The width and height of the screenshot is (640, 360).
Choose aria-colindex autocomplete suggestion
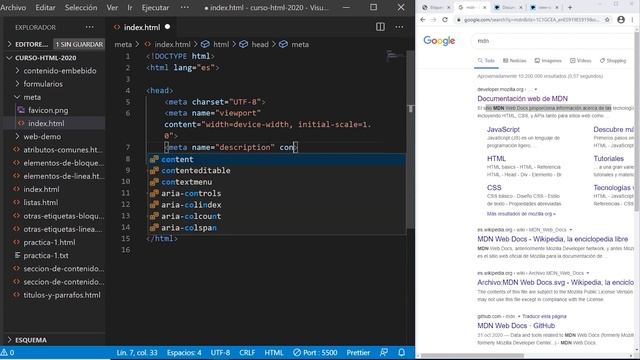click(x=277, y=205)
